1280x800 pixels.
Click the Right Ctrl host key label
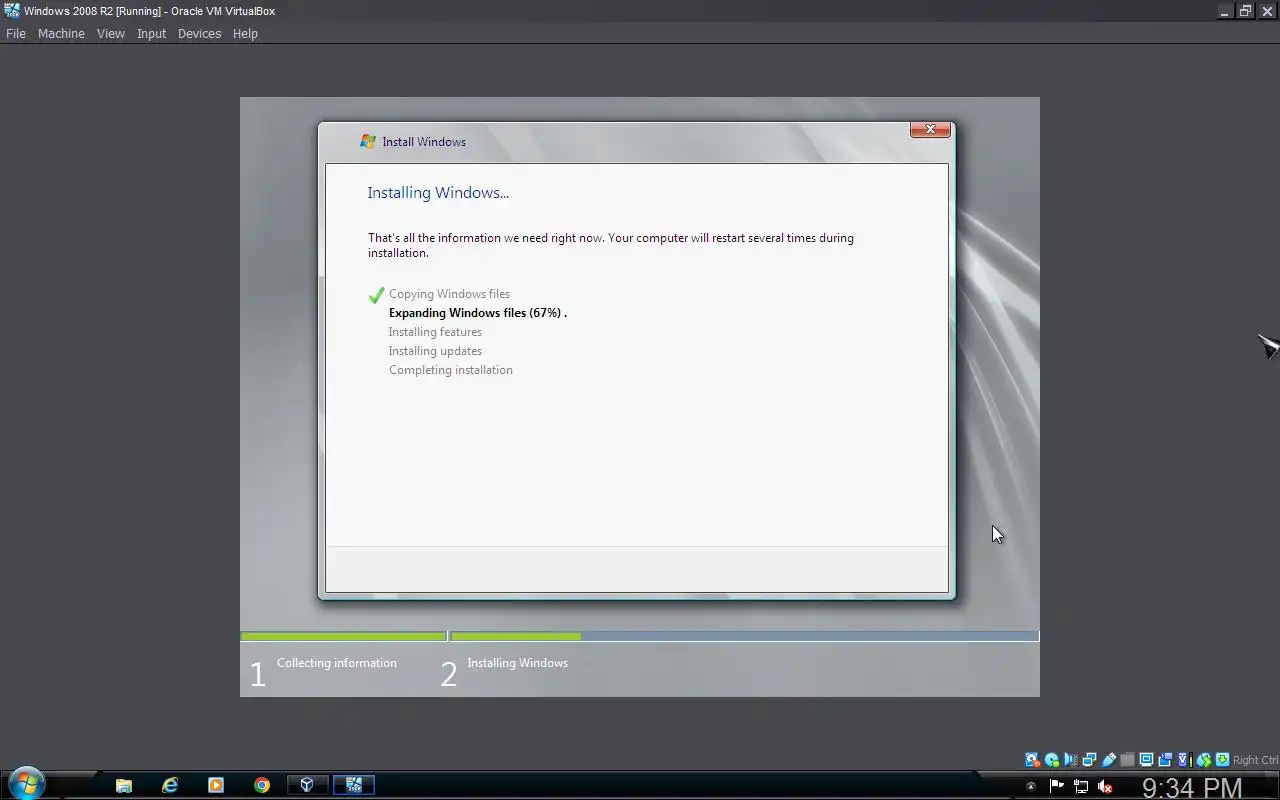pyautogui.click(x=1255, y=760)
